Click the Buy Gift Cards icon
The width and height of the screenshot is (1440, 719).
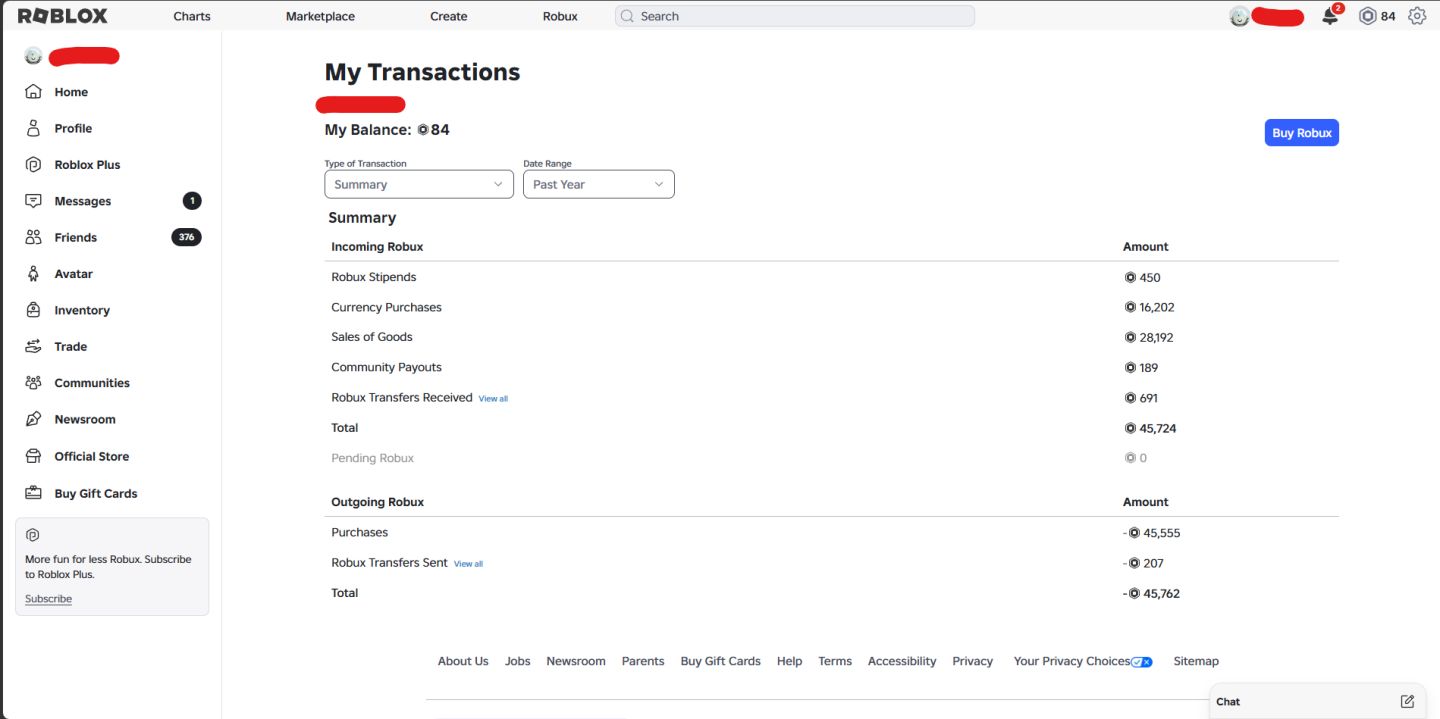point(33,493)
